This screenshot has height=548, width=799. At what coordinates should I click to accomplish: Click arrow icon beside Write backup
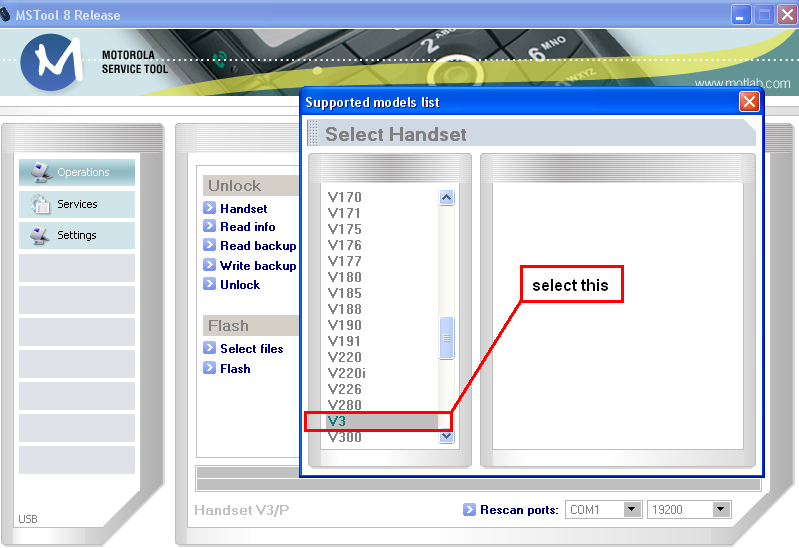point(209,265)
